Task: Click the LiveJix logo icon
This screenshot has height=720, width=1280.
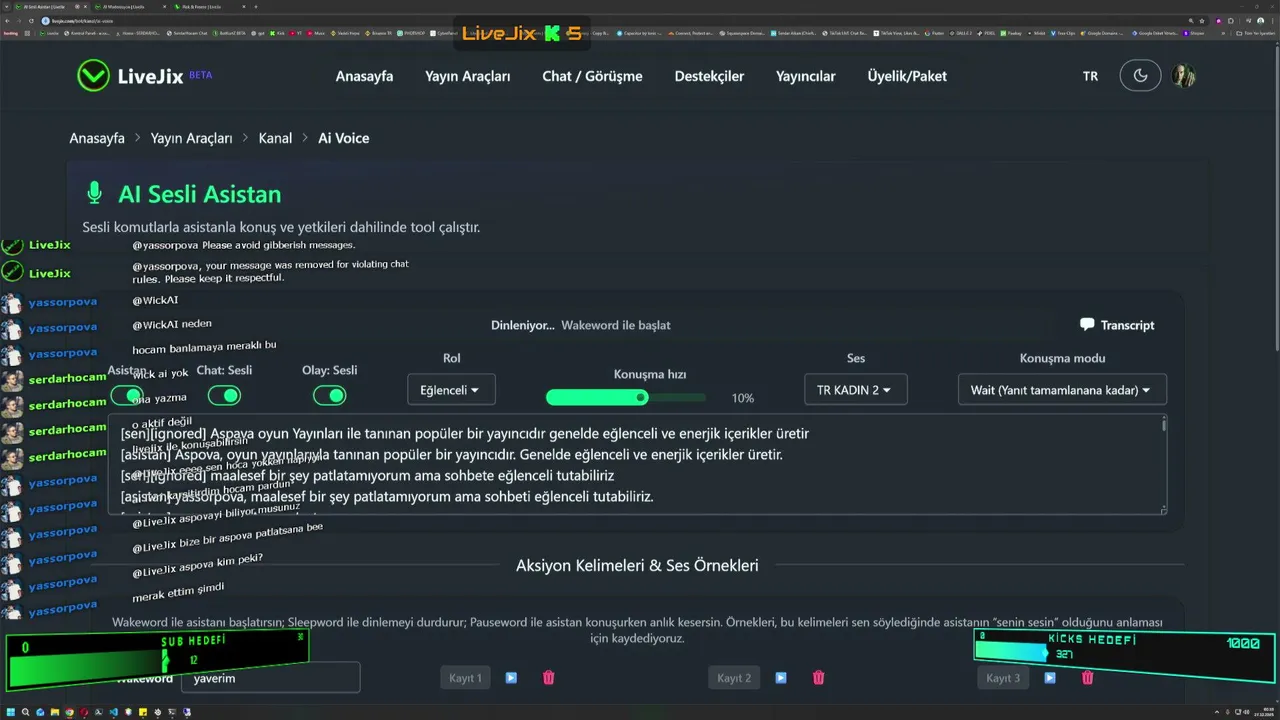Action: [x=93, y=76]
